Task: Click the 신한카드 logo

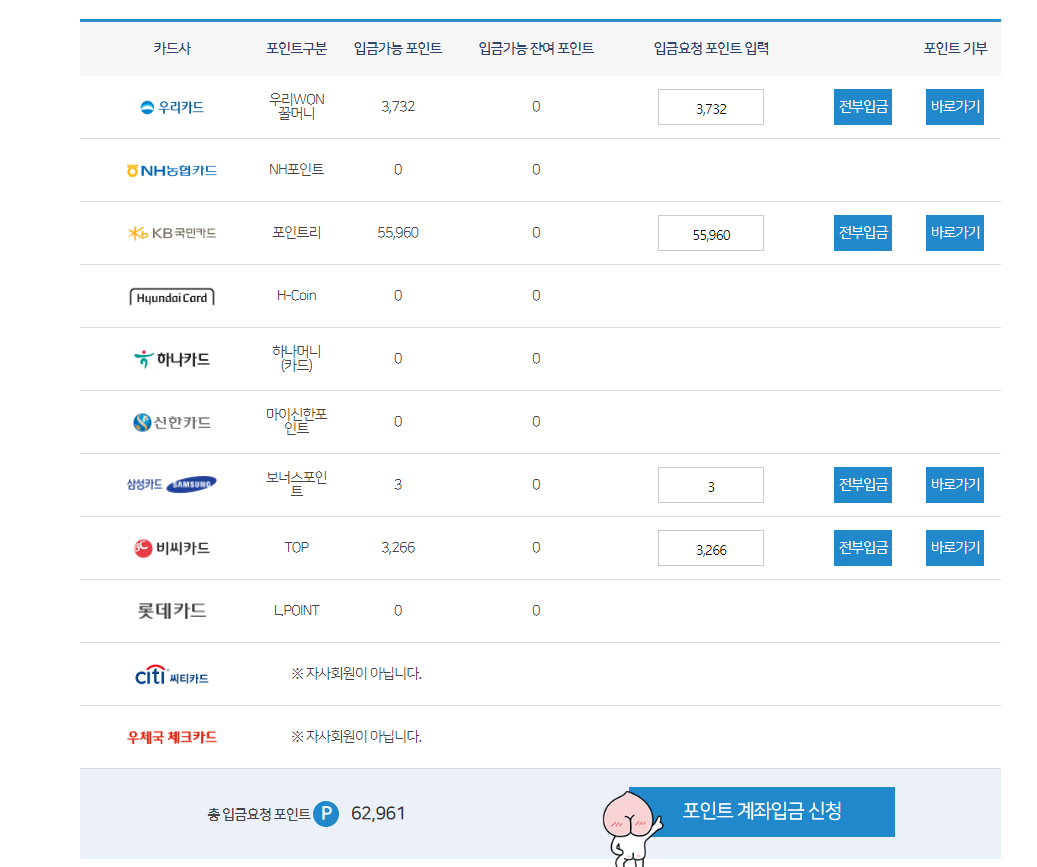Action: tap(172, 422)
